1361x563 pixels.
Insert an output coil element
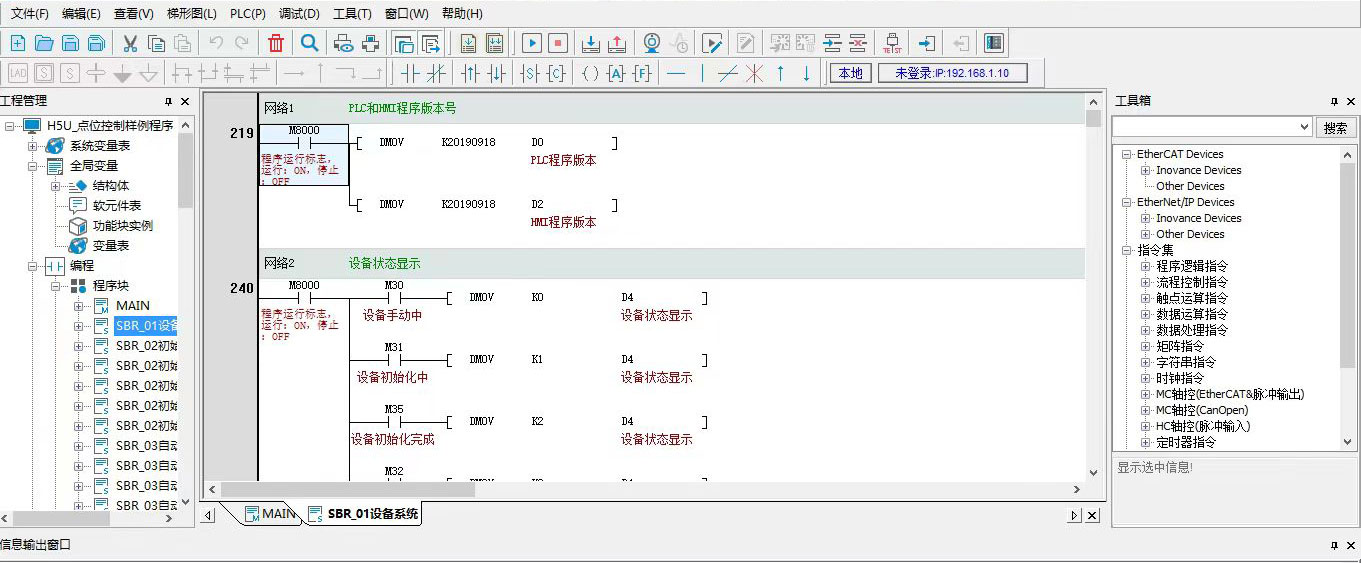590,73
